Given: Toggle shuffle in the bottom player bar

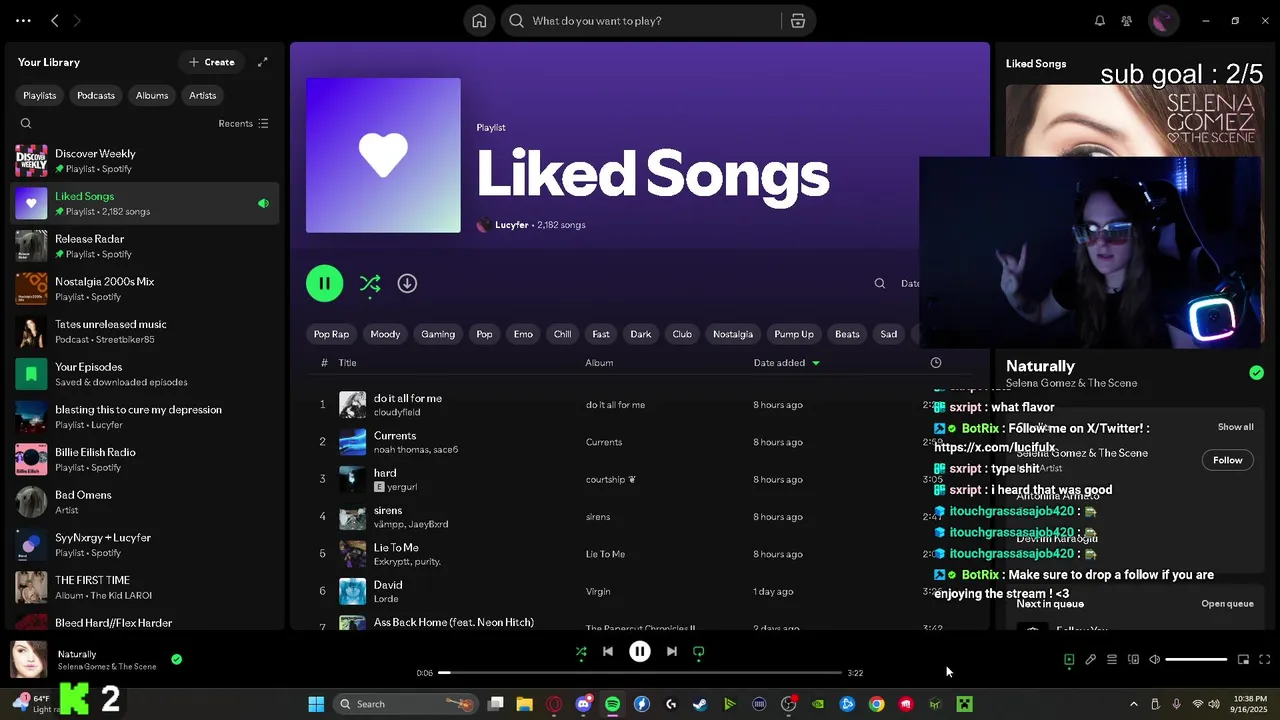Looking at the screenshot, I should pyautogui.click(x=581, y=652).
